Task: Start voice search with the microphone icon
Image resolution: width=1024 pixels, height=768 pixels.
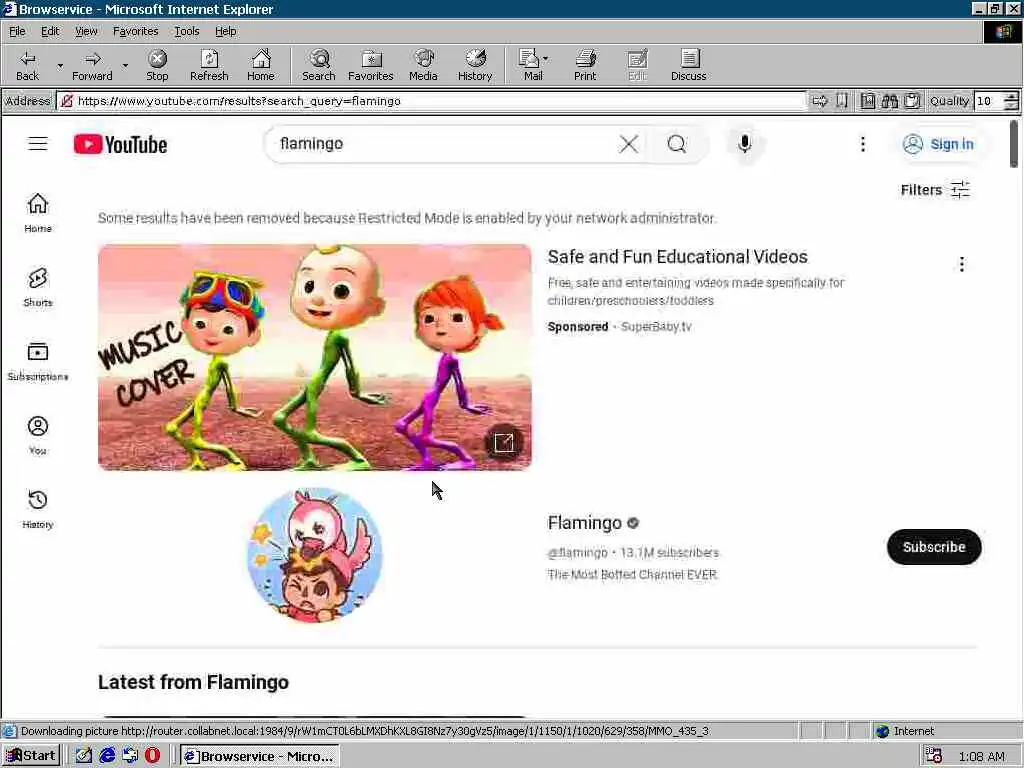Action: pos(744,144)
